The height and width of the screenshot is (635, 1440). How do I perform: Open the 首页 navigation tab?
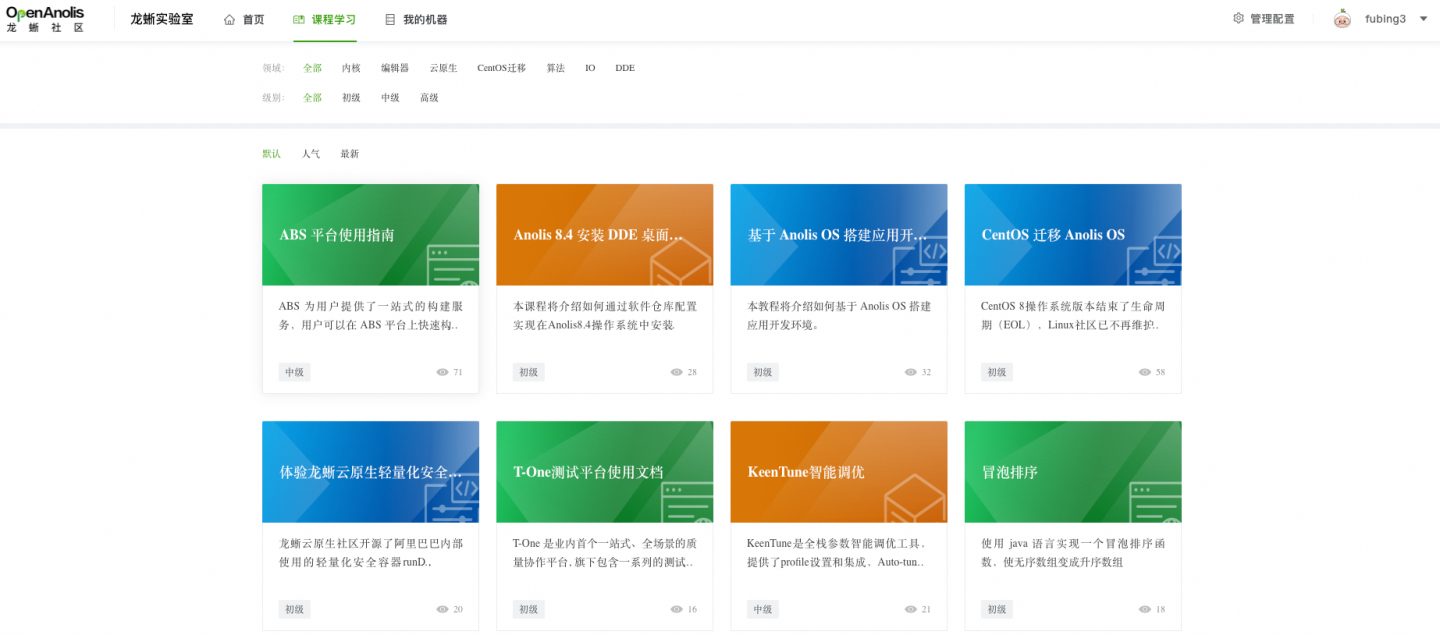(245, 19)
